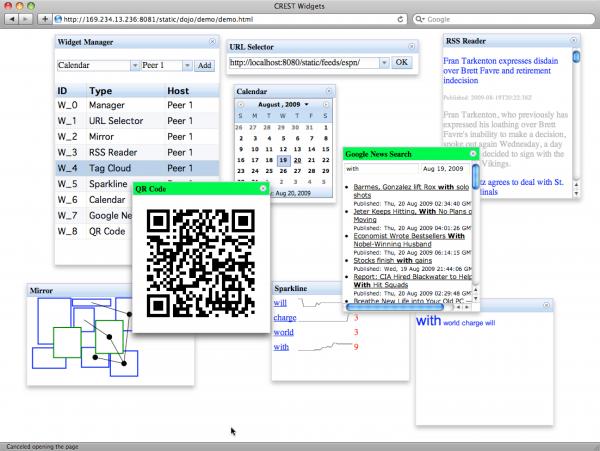Change the Aug 19, 2009 date field
The image size is (600, 451).
445,169
